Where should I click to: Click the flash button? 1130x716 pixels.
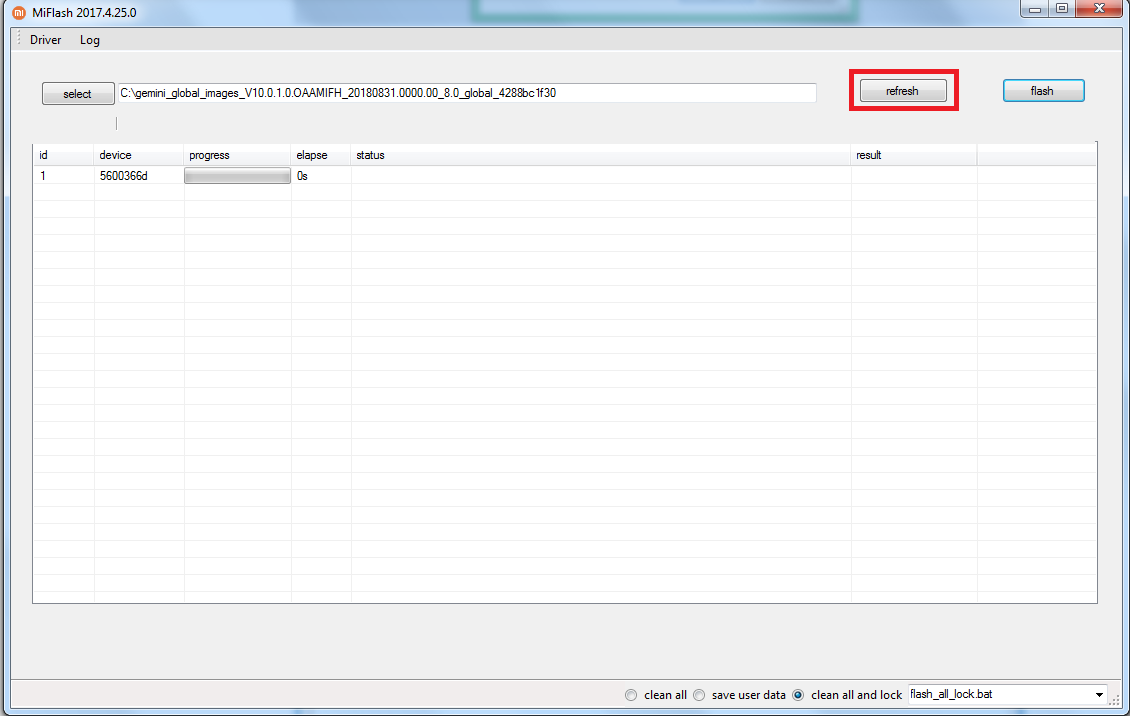tap(1043, 91)
